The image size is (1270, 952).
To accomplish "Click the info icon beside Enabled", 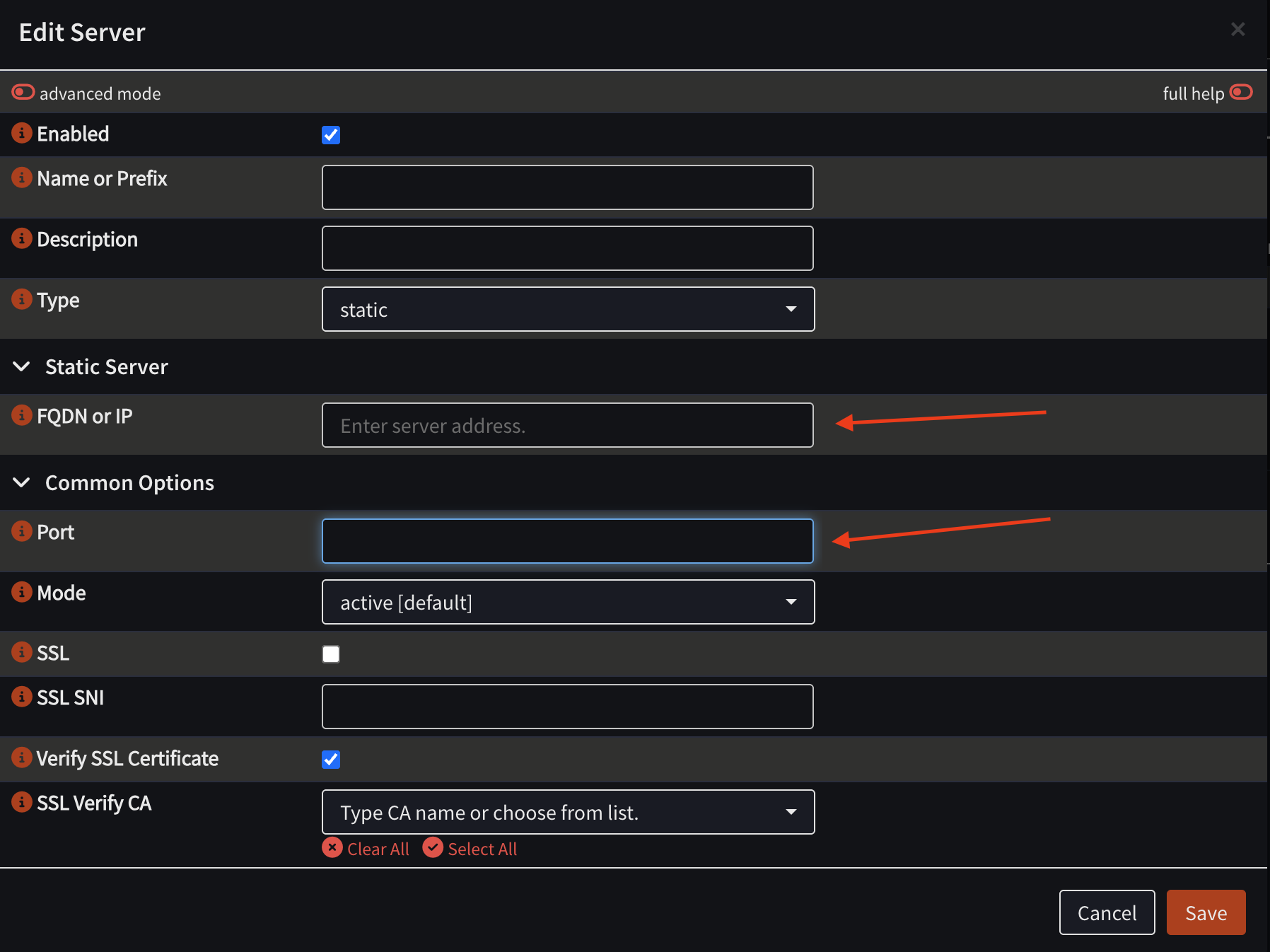I will (22, 134).
